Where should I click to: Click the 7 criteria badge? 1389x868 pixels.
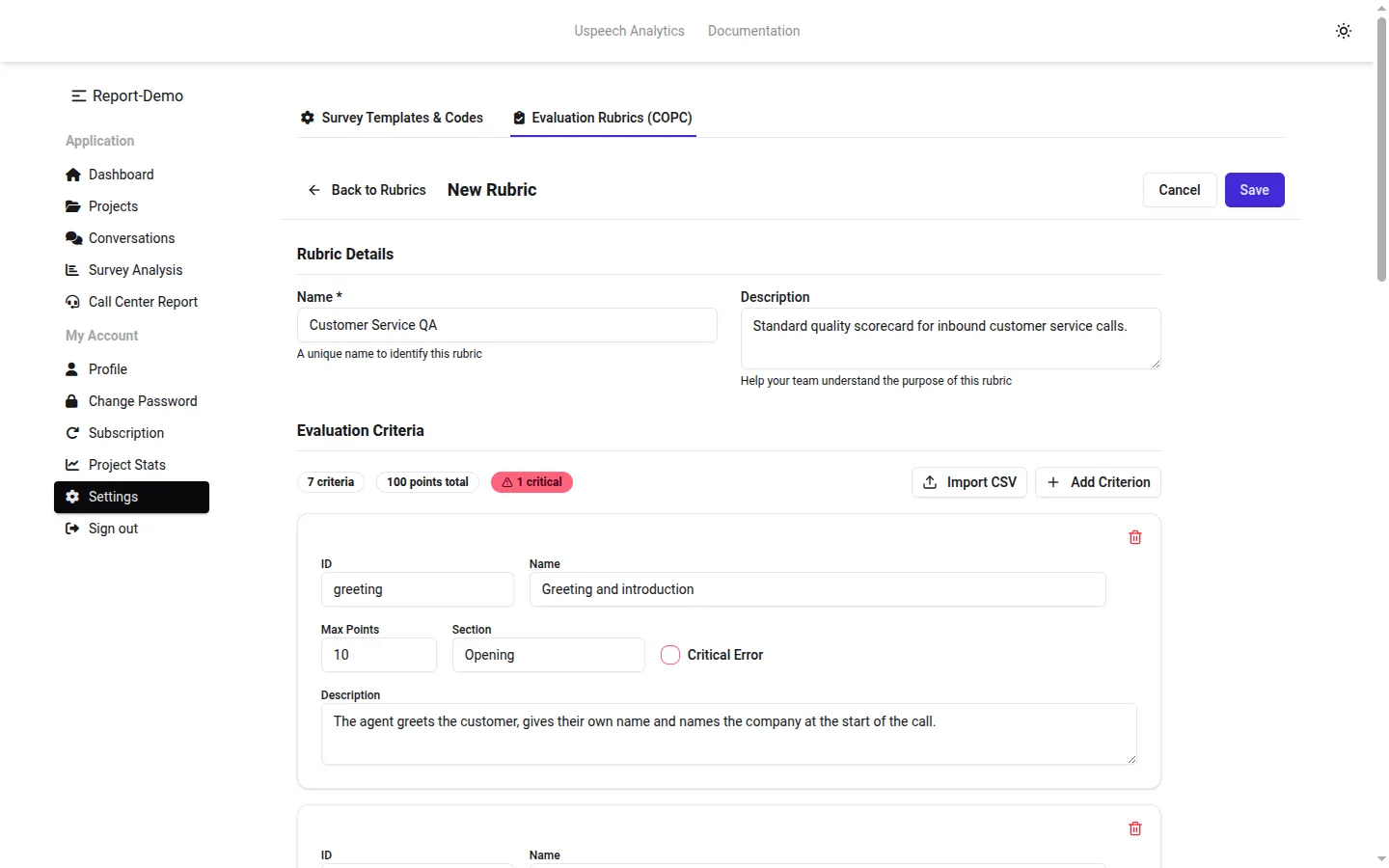click(x=331, y=482)
